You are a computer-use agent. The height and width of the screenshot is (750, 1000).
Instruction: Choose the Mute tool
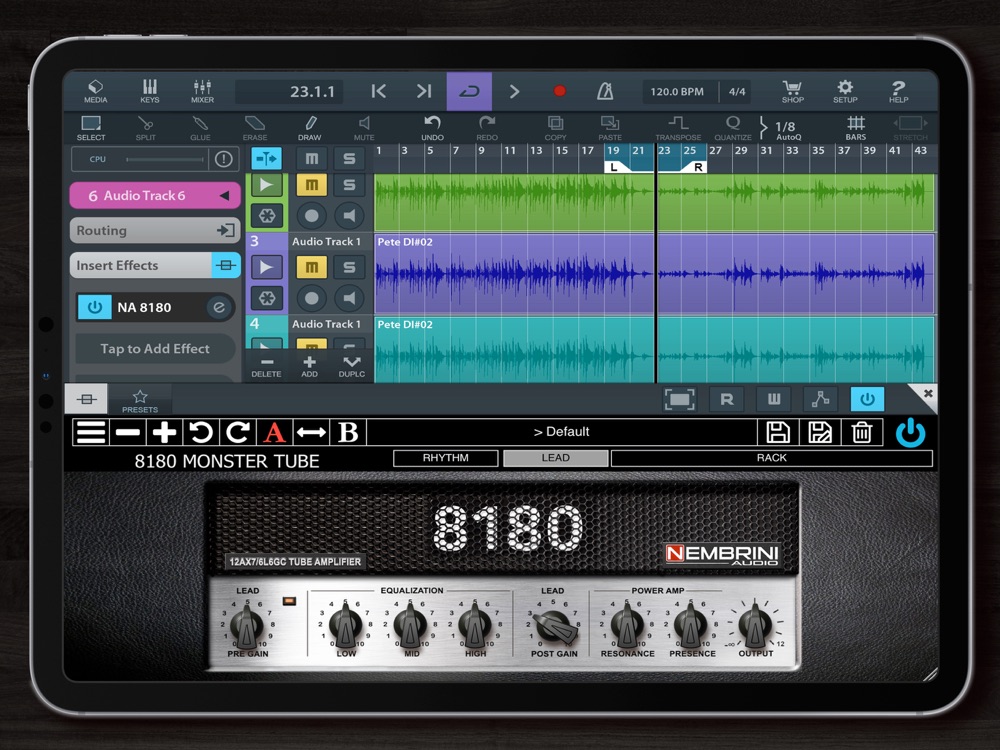364,128
